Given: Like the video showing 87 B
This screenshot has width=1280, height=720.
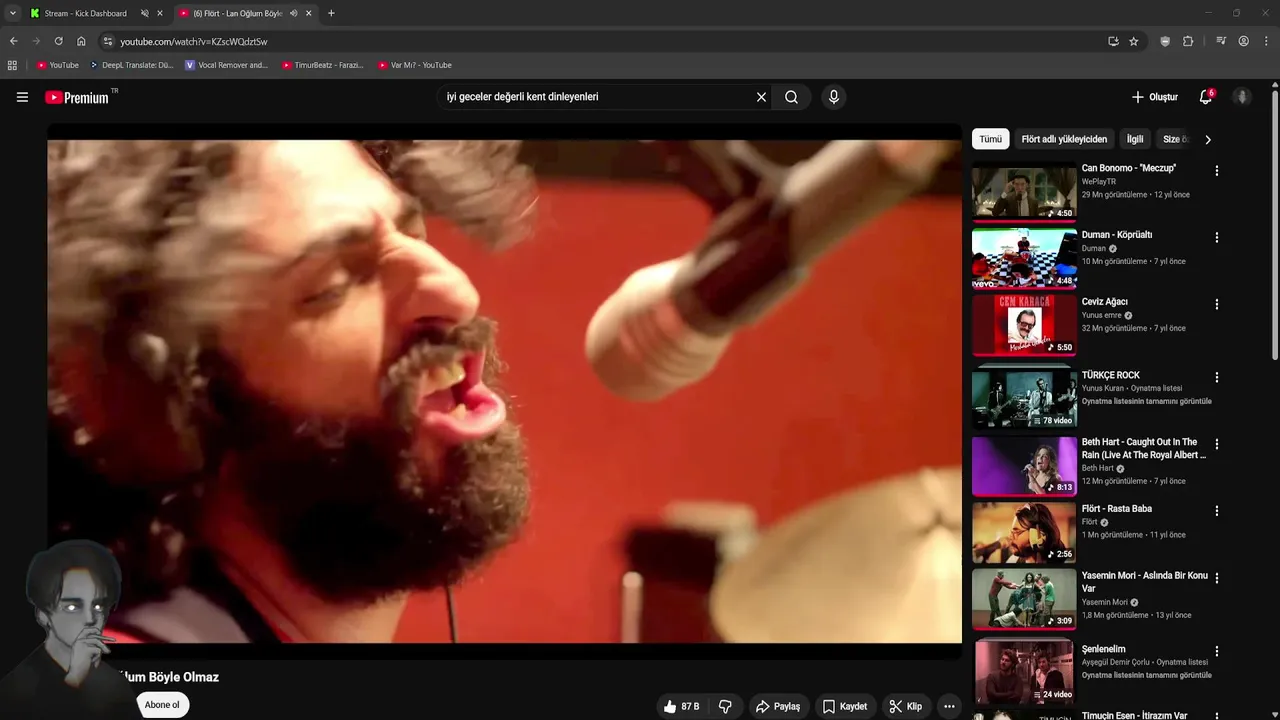Looking at the screenshot, I should pos(681,706).
